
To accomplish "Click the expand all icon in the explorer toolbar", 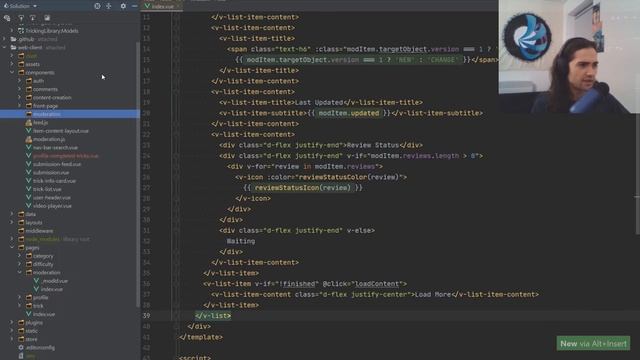I will [21, 18].
